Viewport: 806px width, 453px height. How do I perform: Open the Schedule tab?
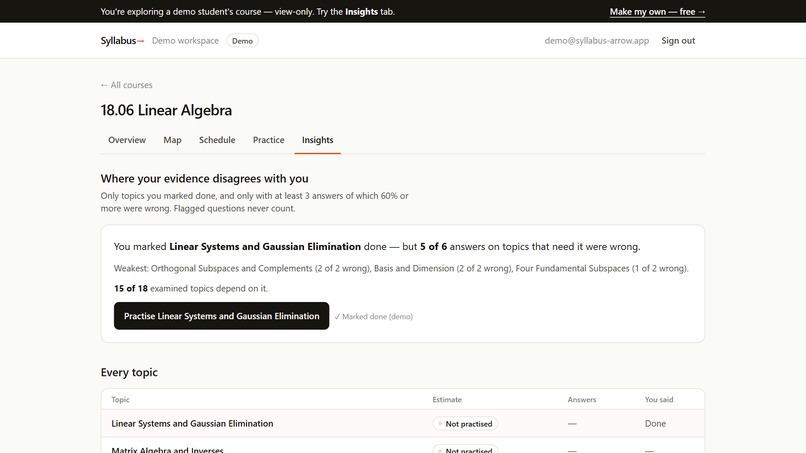click(x=217, y=140)
